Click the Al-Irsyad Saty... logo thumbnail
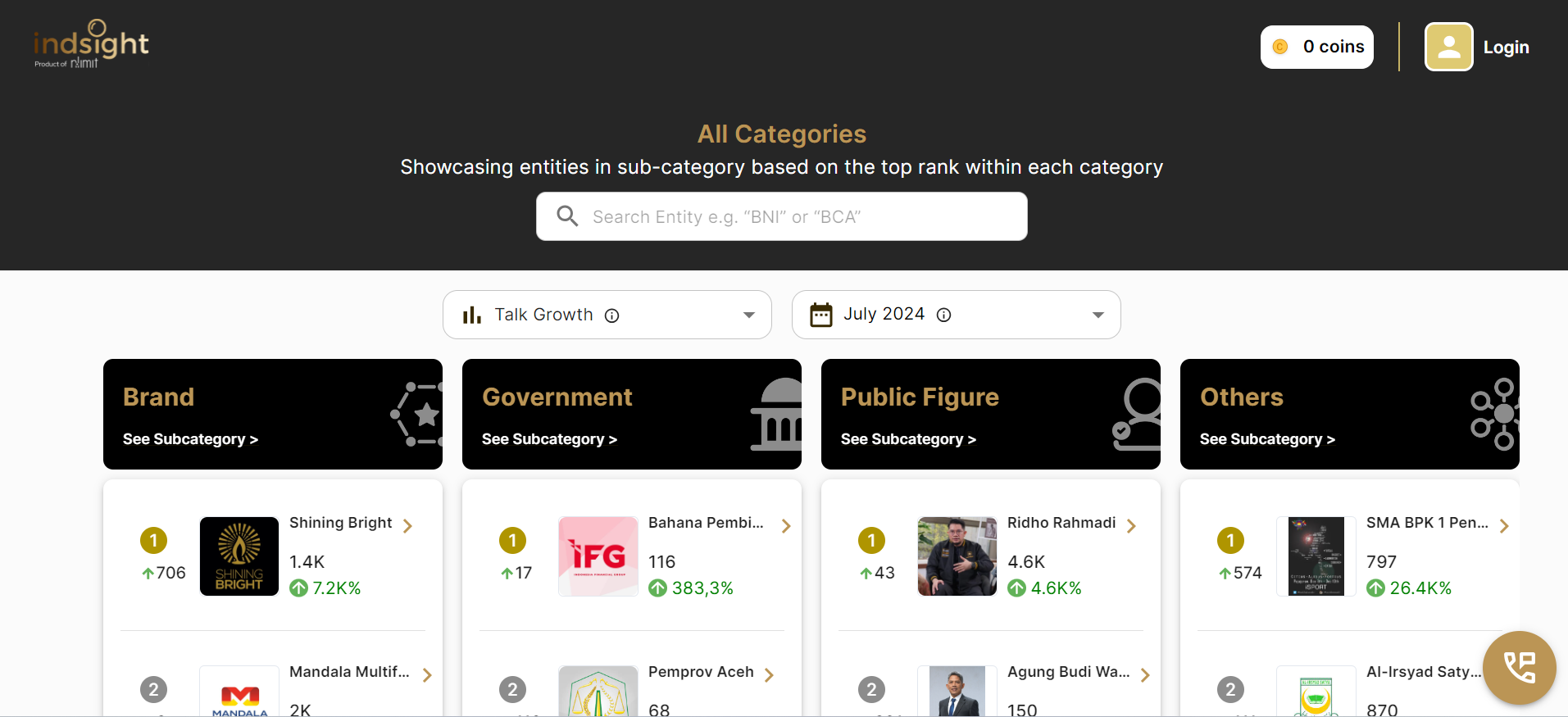Image resolution: width=1568 pixels, height=717 pixels. [x=1316, y=692]
